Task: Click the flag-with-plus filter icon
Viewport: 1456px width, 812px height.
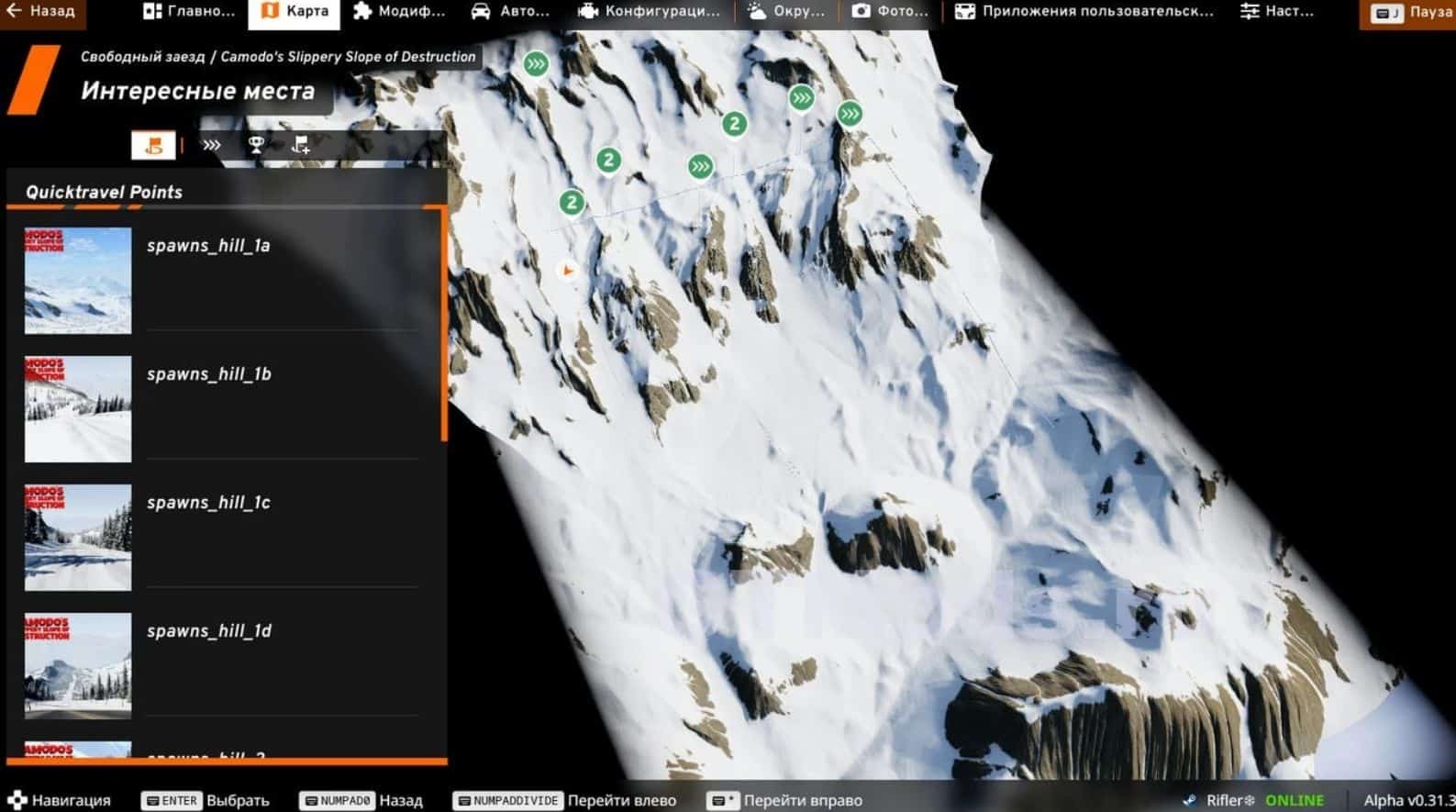Action: [x=300, y=145]
